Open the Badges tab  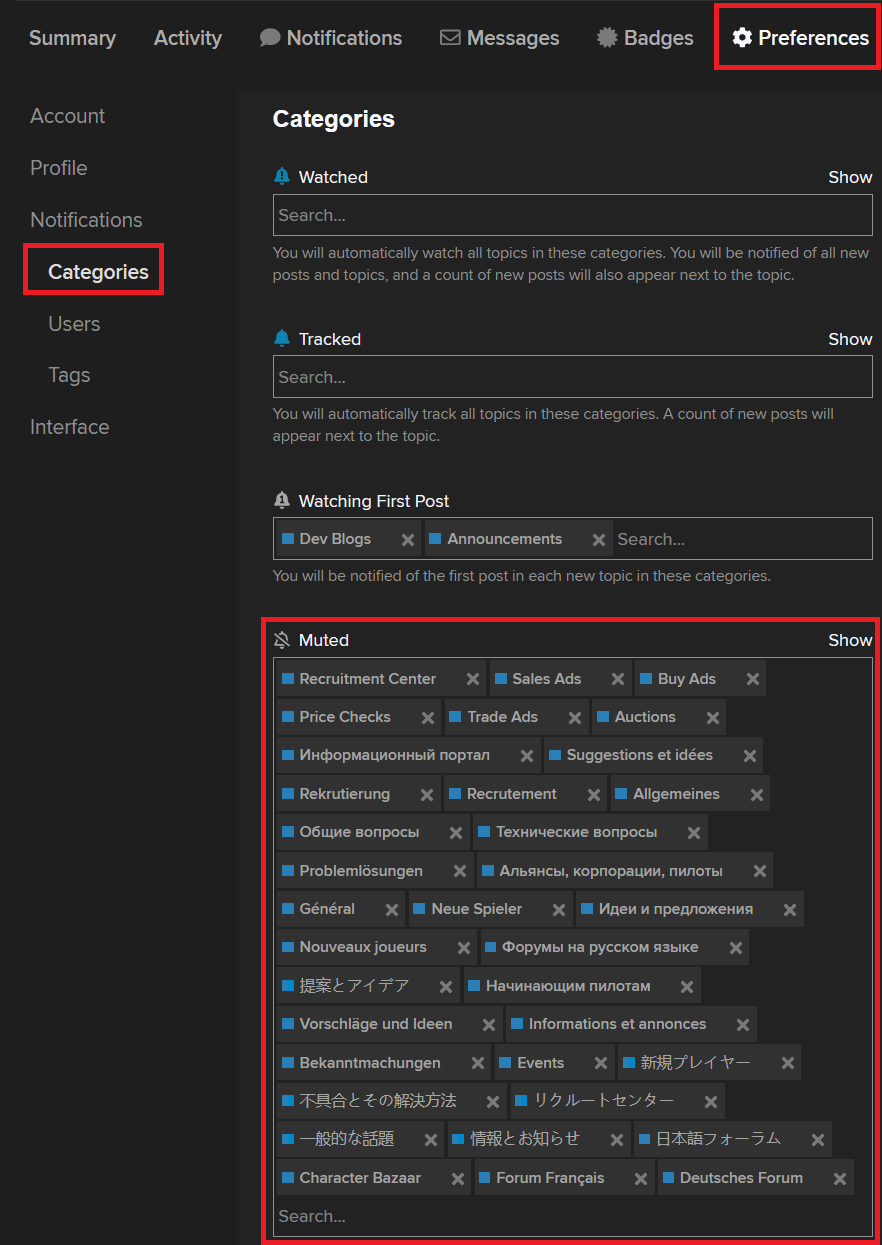(x=645, y=38)
